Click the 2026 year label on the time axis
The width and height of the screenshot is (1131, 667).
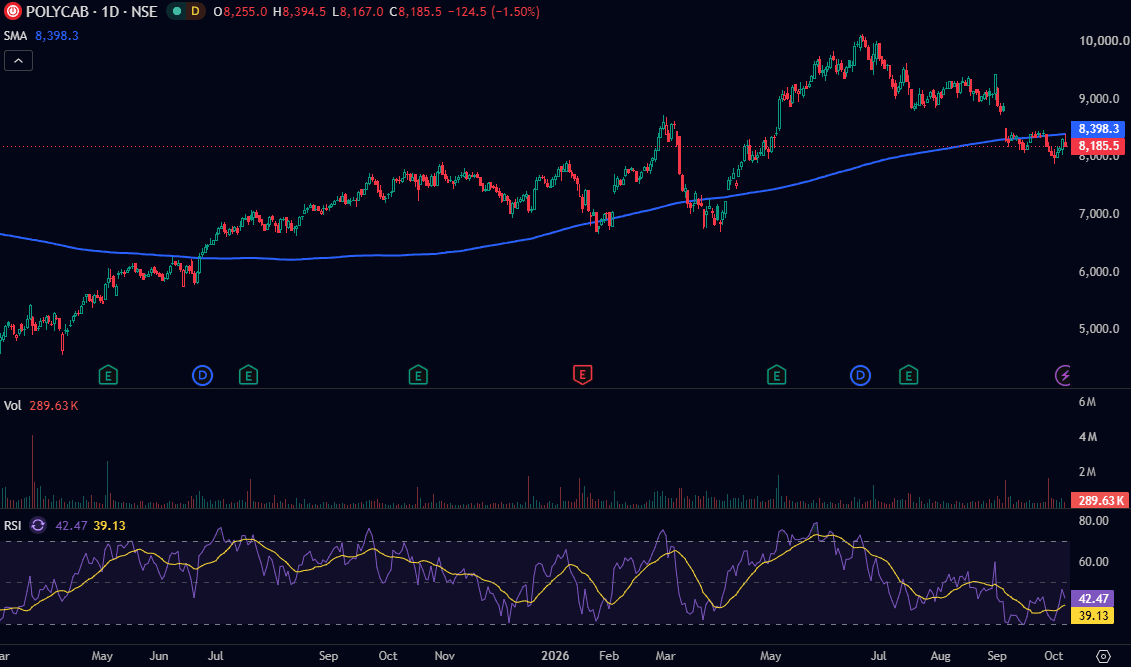pyautogui.click(x=555, y=655)
